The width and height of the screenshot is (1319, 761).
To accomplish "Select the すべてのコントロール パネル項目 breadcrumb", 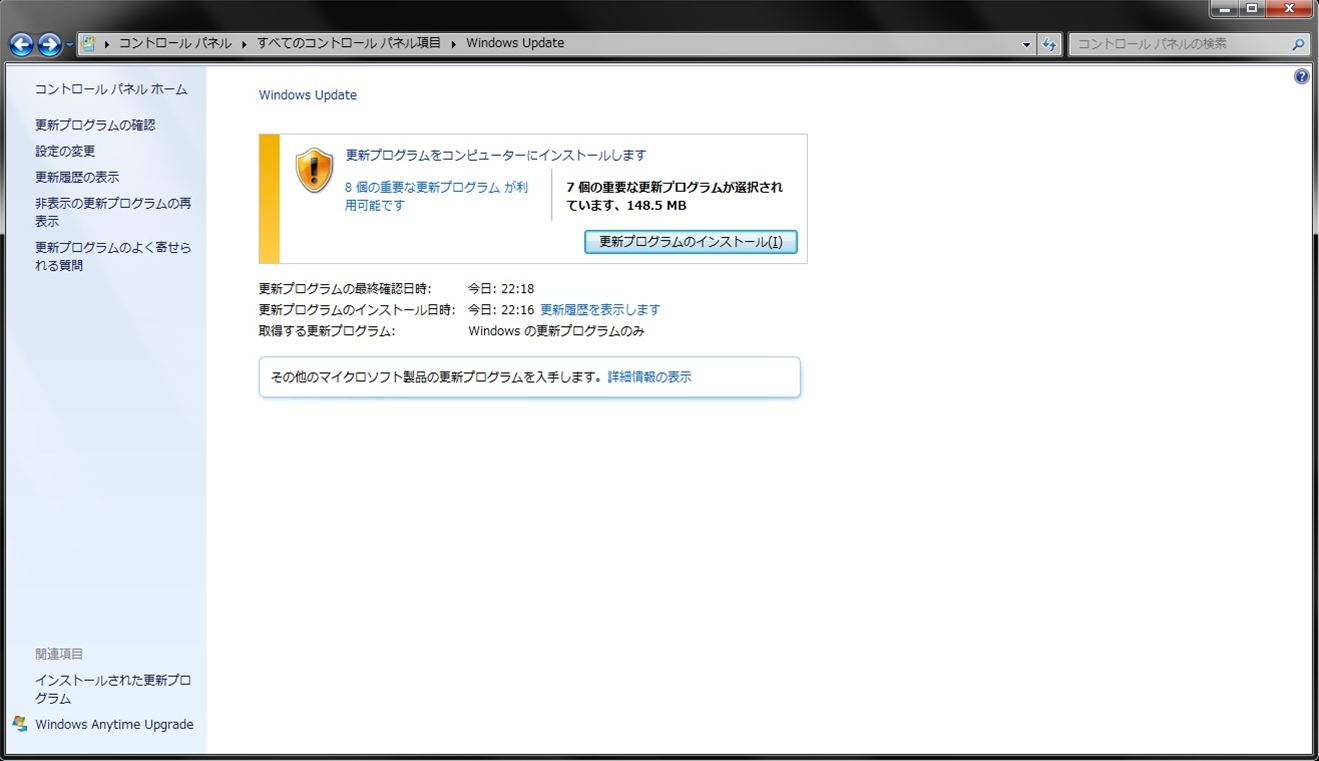I will coord(349,43).
